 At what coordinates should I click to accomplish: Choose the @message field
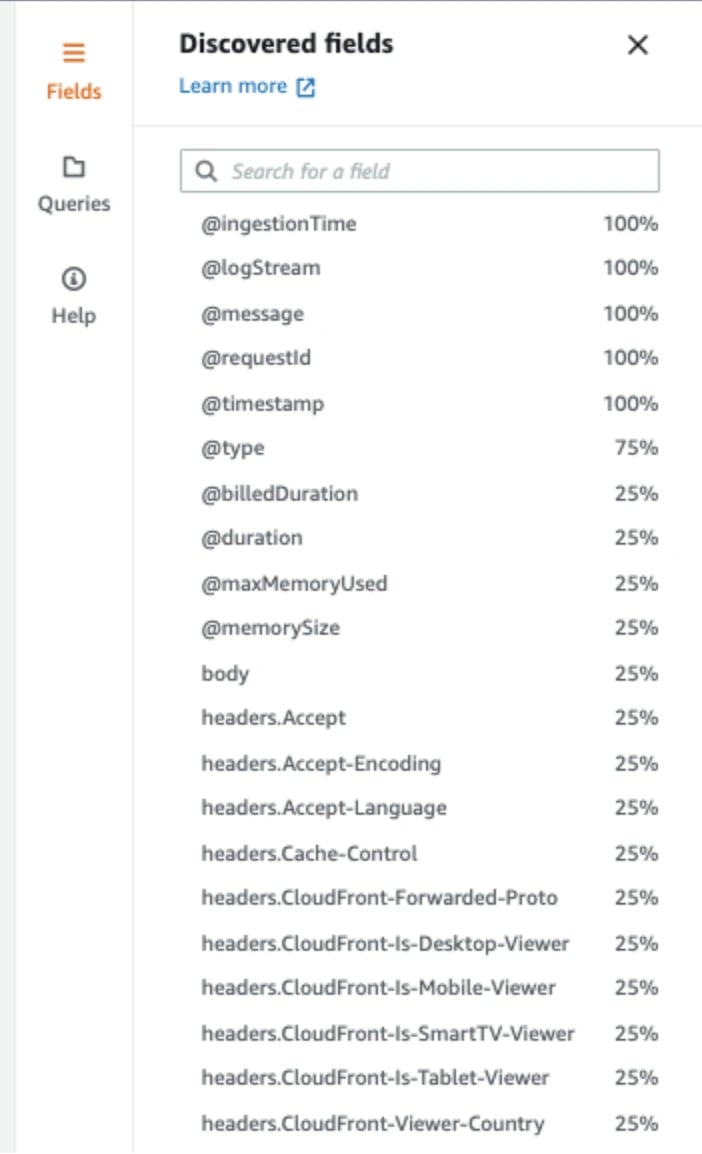(x=252, y=314)
